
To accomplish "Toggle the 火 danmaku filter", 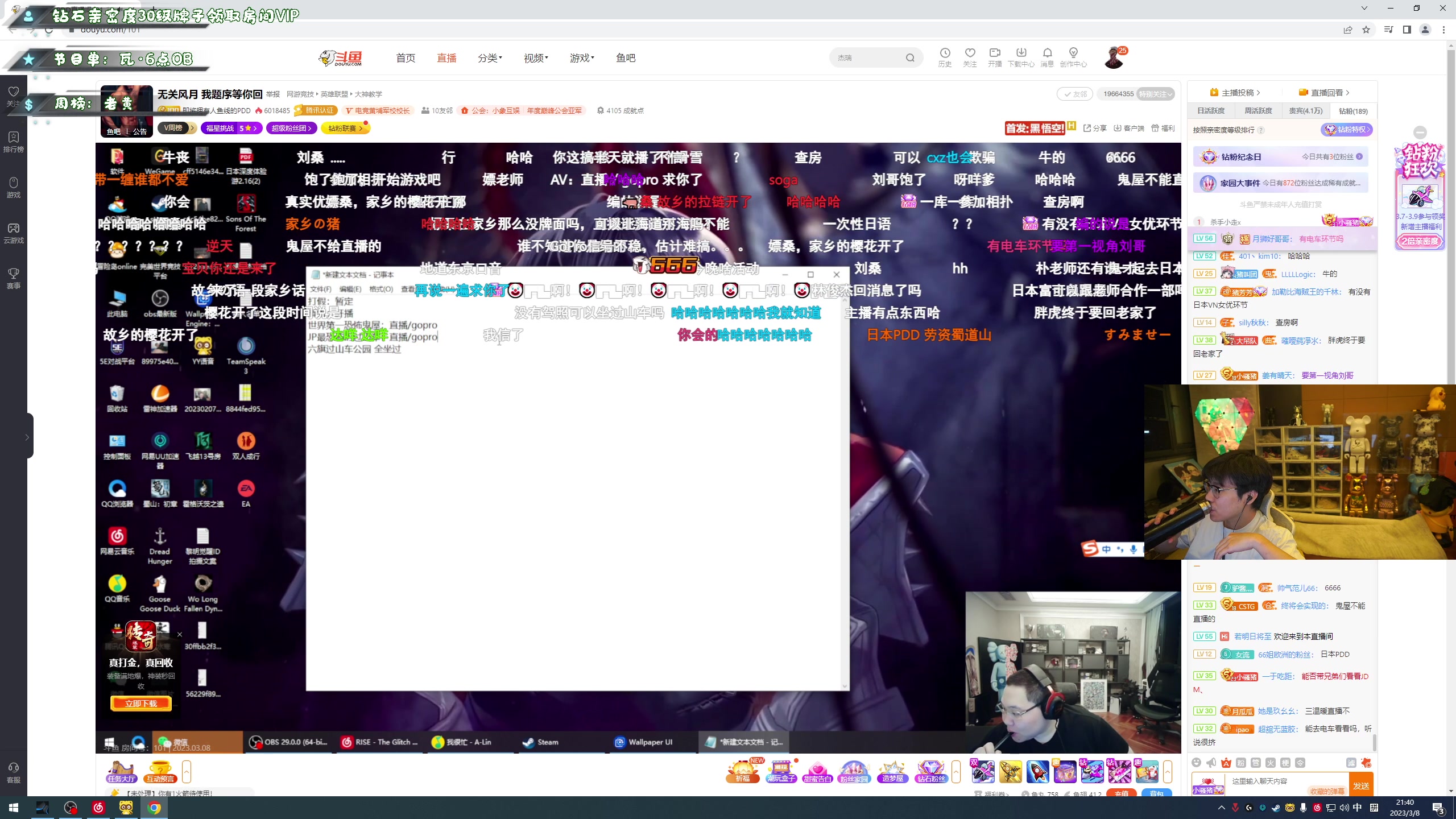I will [1270, 763].
